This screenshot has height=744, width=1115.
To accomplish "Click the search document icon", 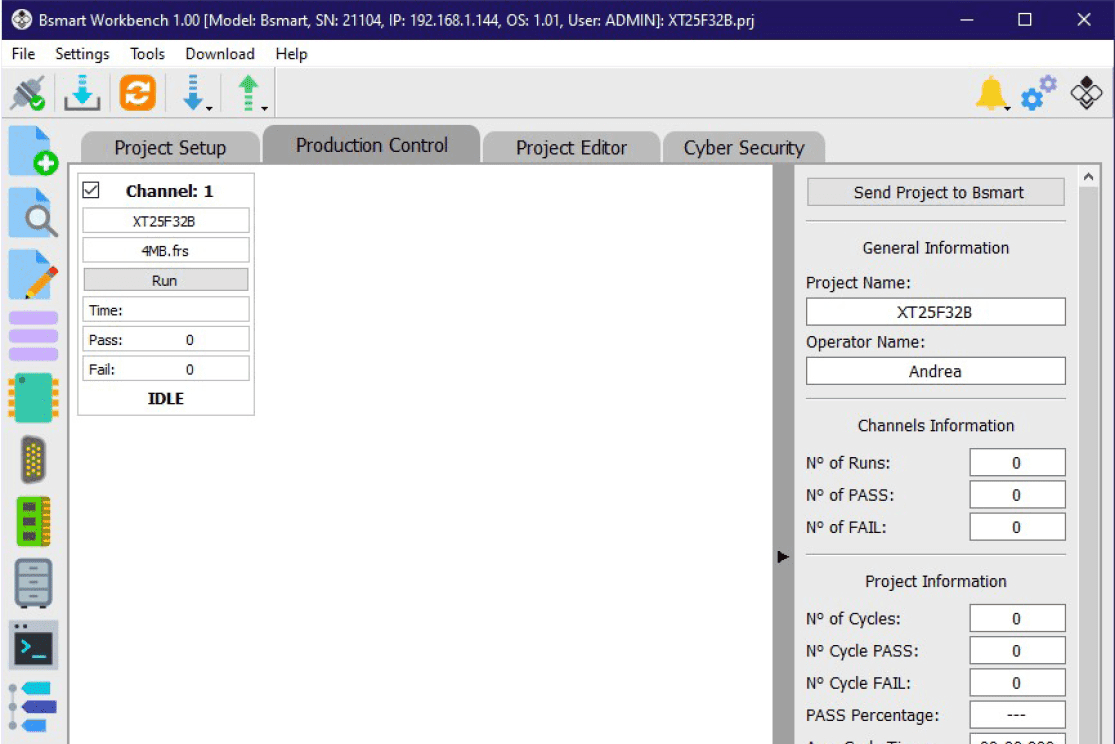I will coord(33,213).
